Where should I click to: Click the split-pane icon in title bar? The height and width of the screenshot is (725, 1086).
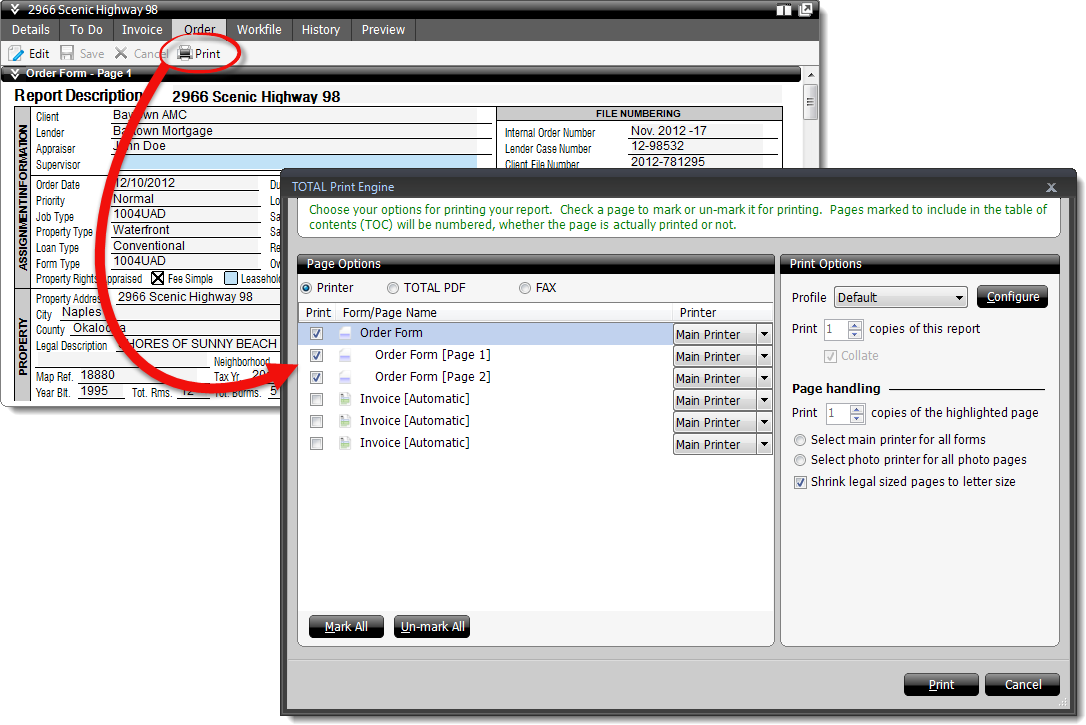(783, 10)
